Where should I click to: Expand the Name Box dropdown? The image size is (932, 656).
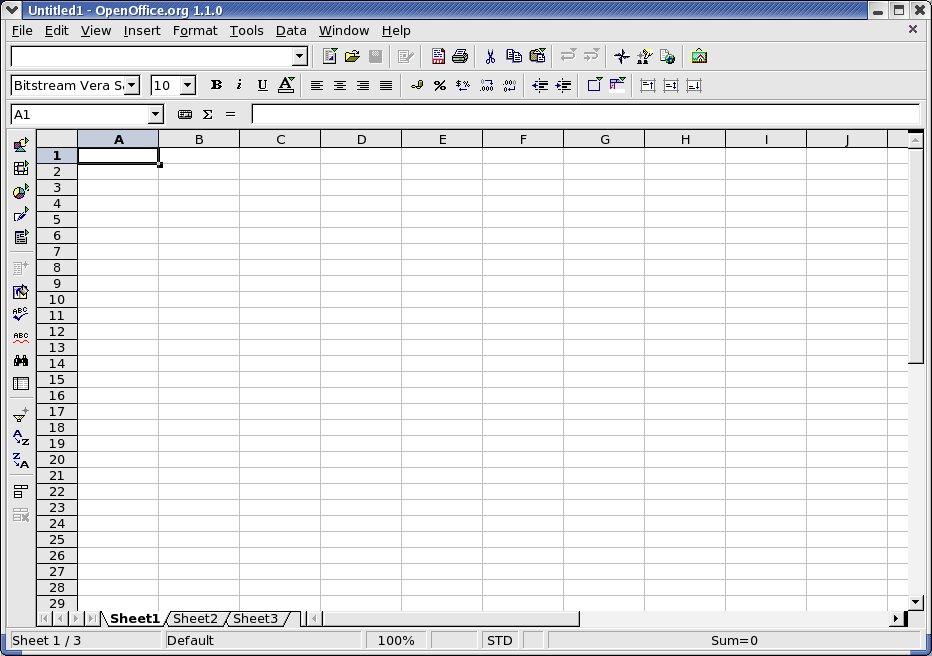[155, 114]
